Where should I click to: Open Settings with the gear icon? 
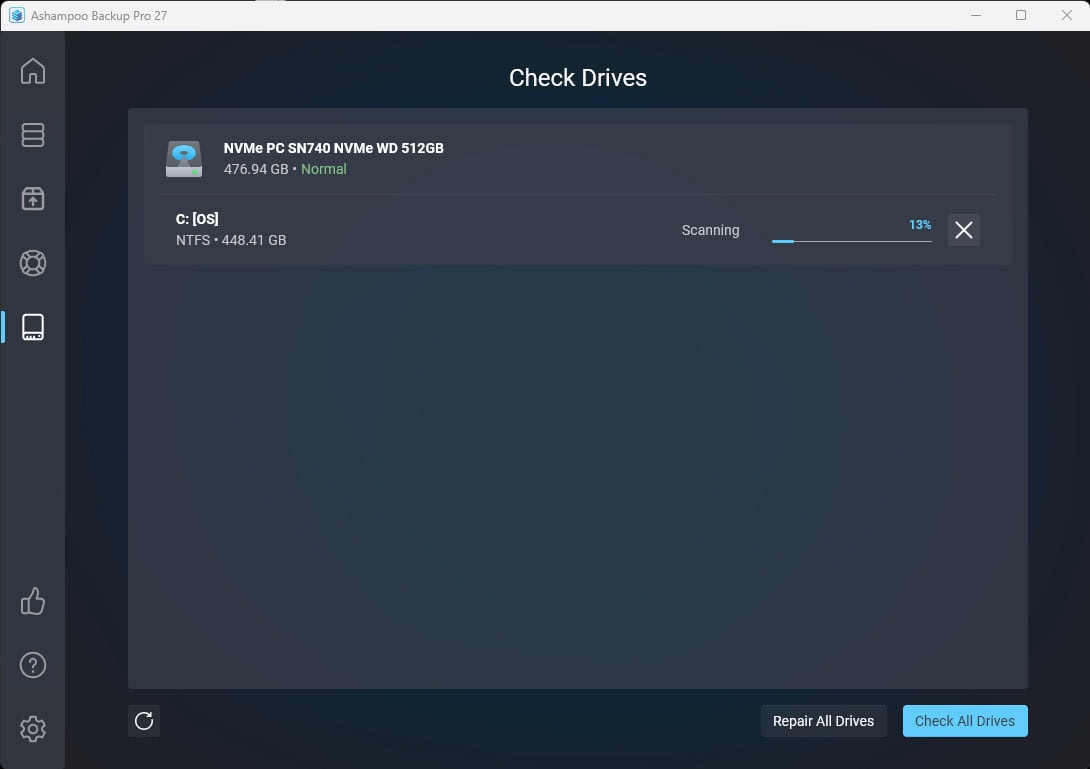pos(33,729)
